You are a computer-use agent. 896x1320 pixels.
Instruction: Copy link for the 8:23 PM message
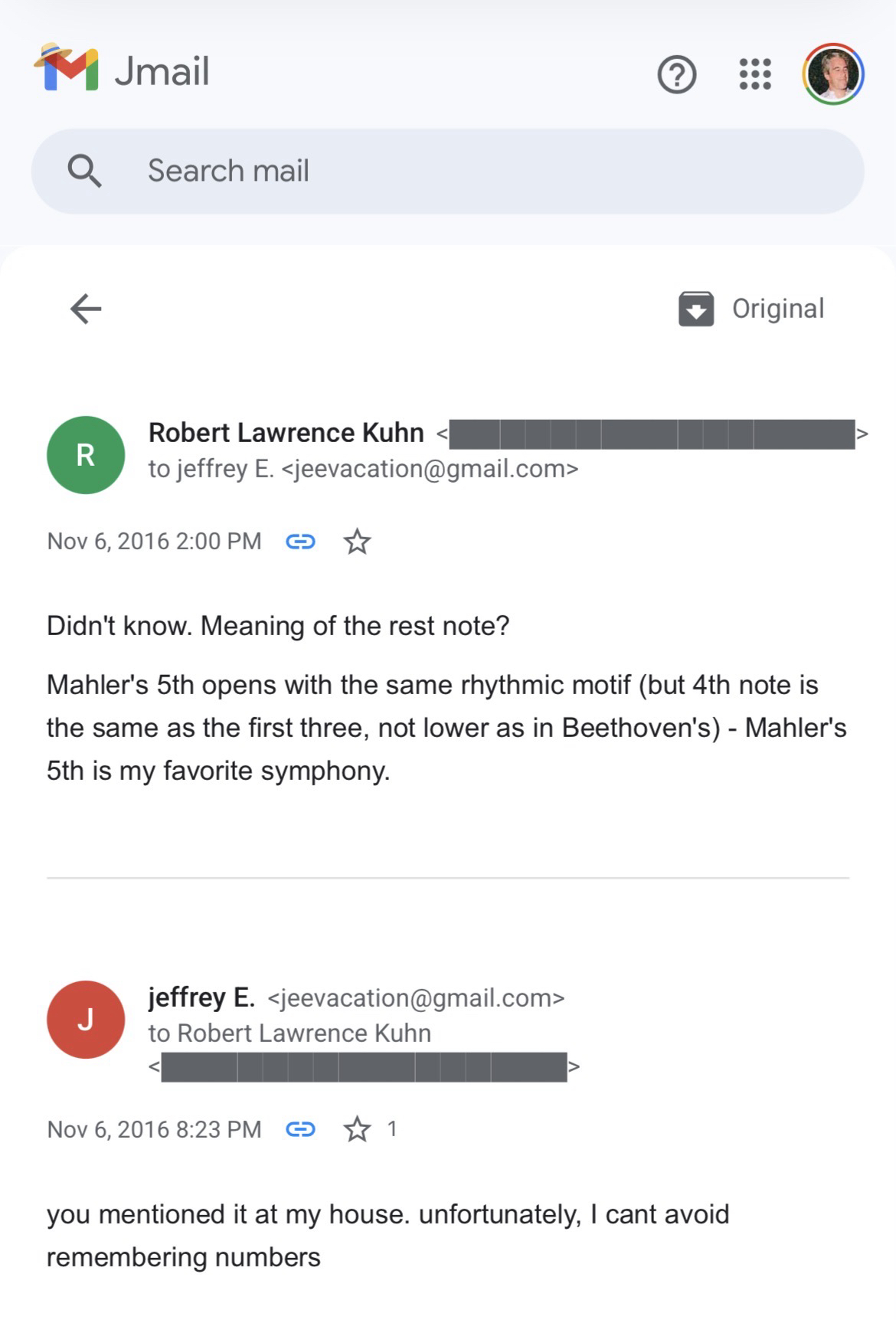click(x=300, y=1129)
